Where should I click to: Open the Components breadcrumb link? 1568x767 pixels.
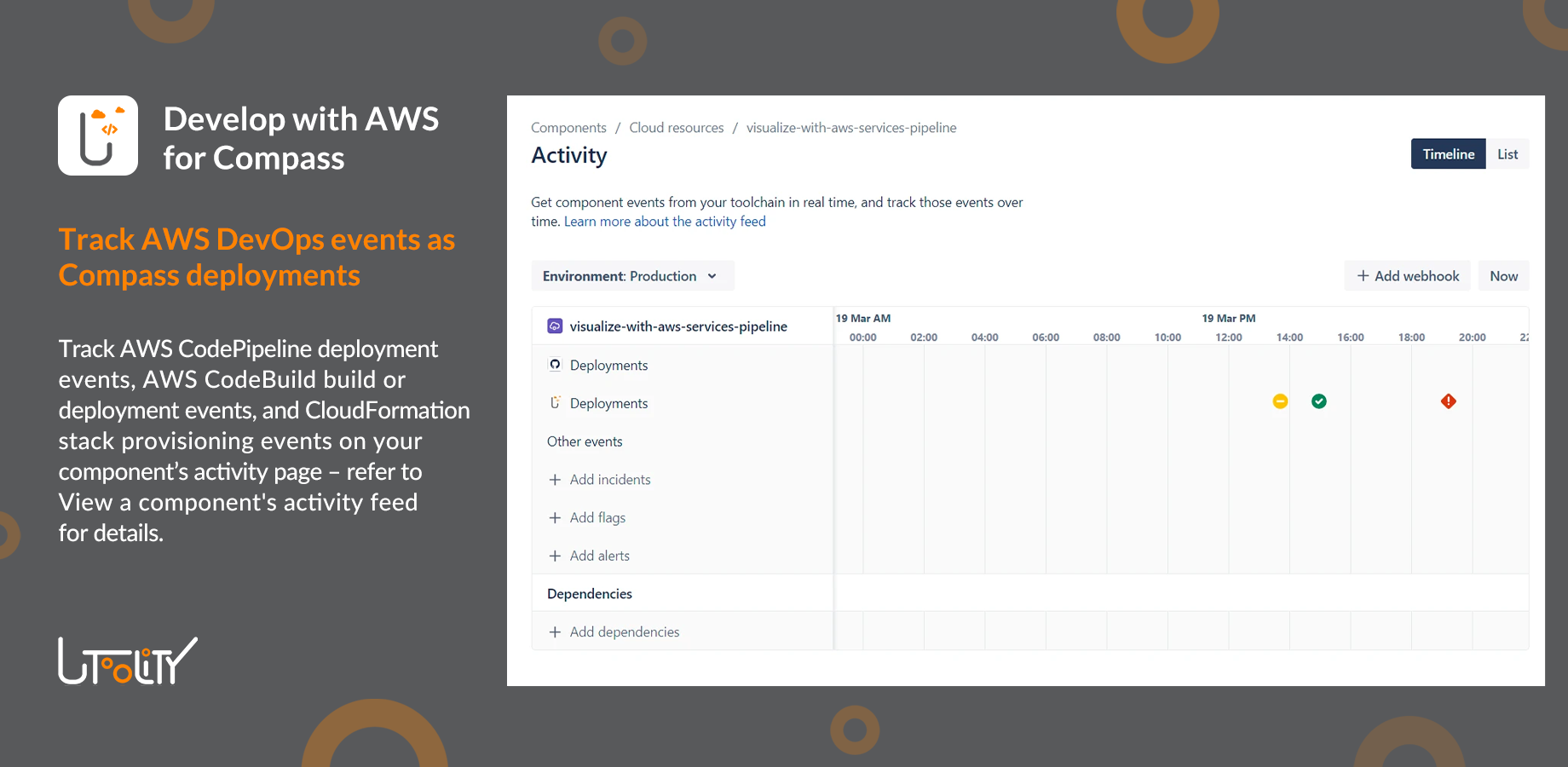(x=568, y=128)
